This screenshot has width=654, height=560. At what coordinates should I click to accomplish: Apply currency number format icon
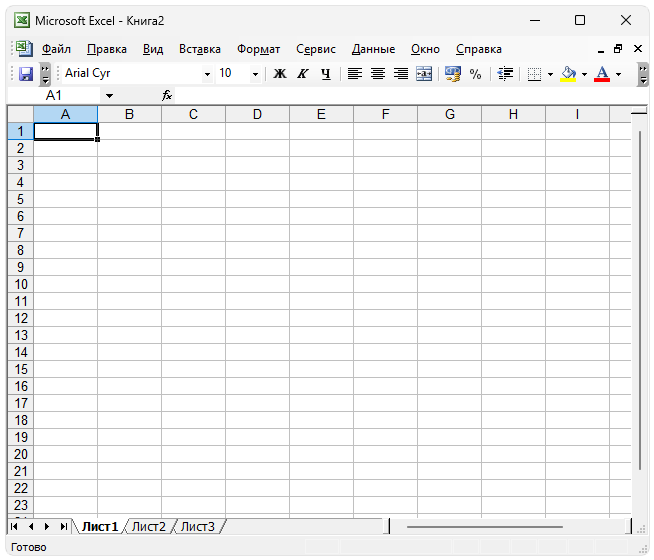tap(453, 74)
